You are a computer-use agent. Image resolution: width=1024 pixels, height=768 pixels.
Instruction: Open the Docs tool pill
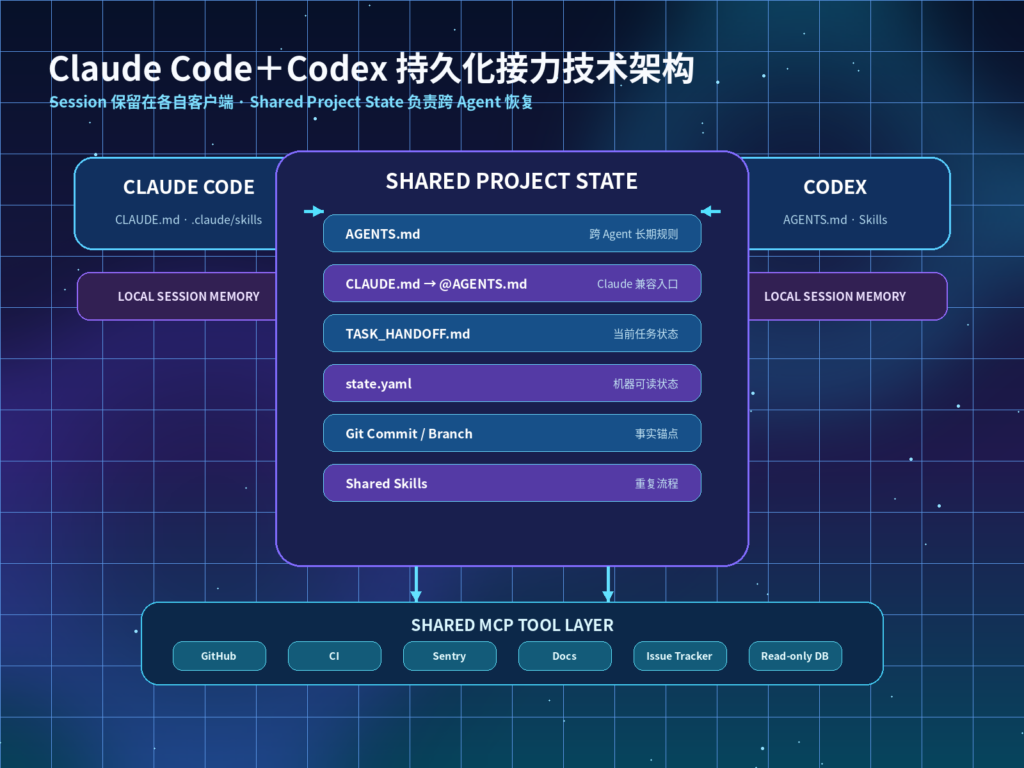[564, 656]
